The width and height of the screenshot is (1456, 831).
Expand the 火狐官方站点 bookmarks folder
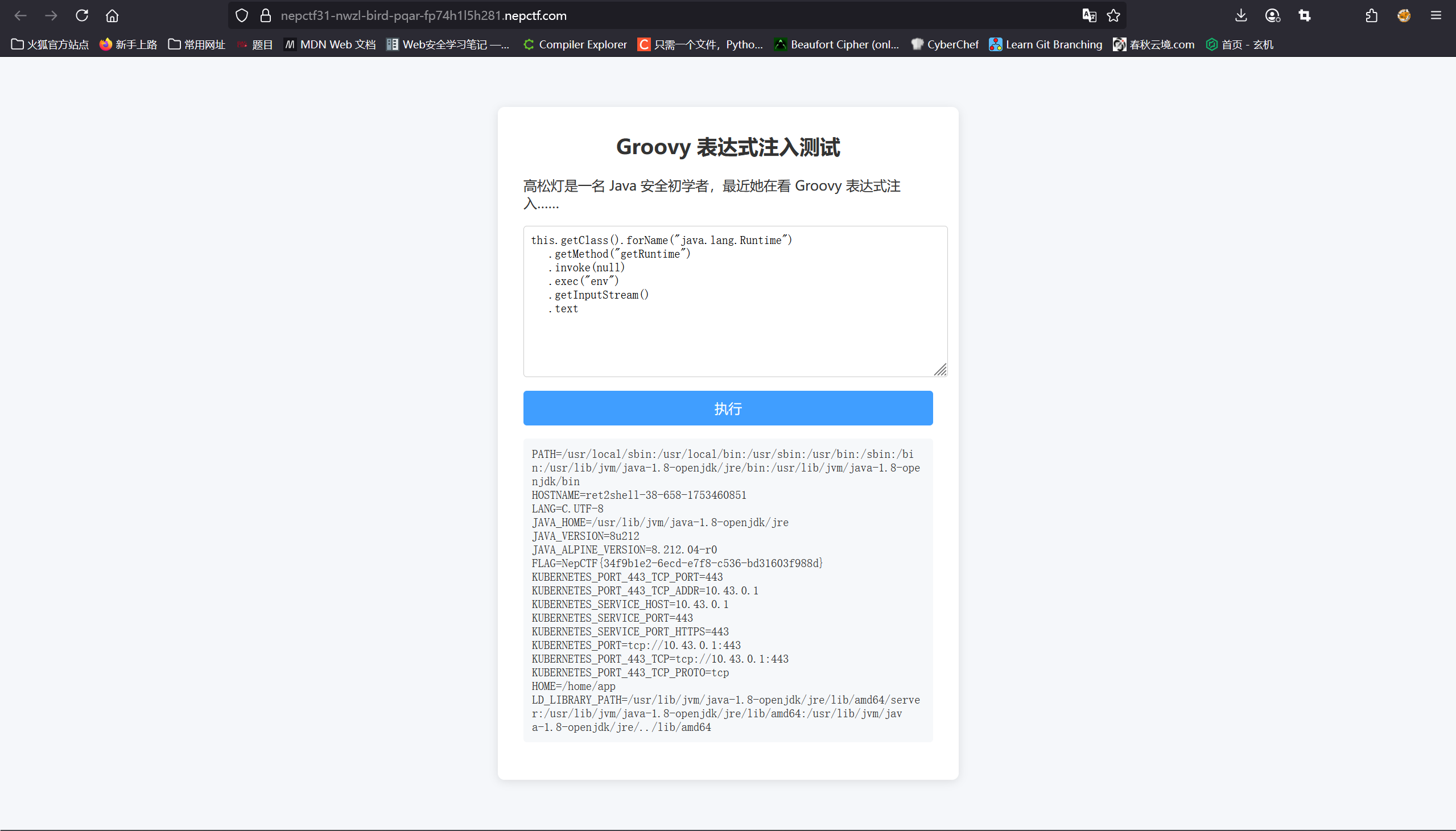[50, 44]
